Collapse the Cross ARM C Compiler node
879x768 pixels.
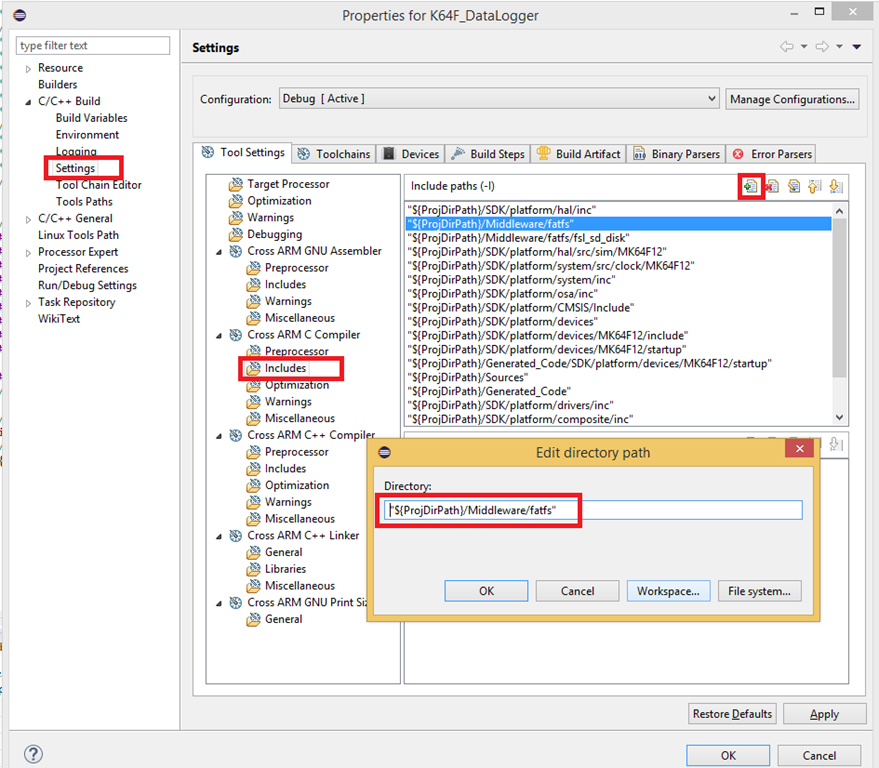click(221, 335)
